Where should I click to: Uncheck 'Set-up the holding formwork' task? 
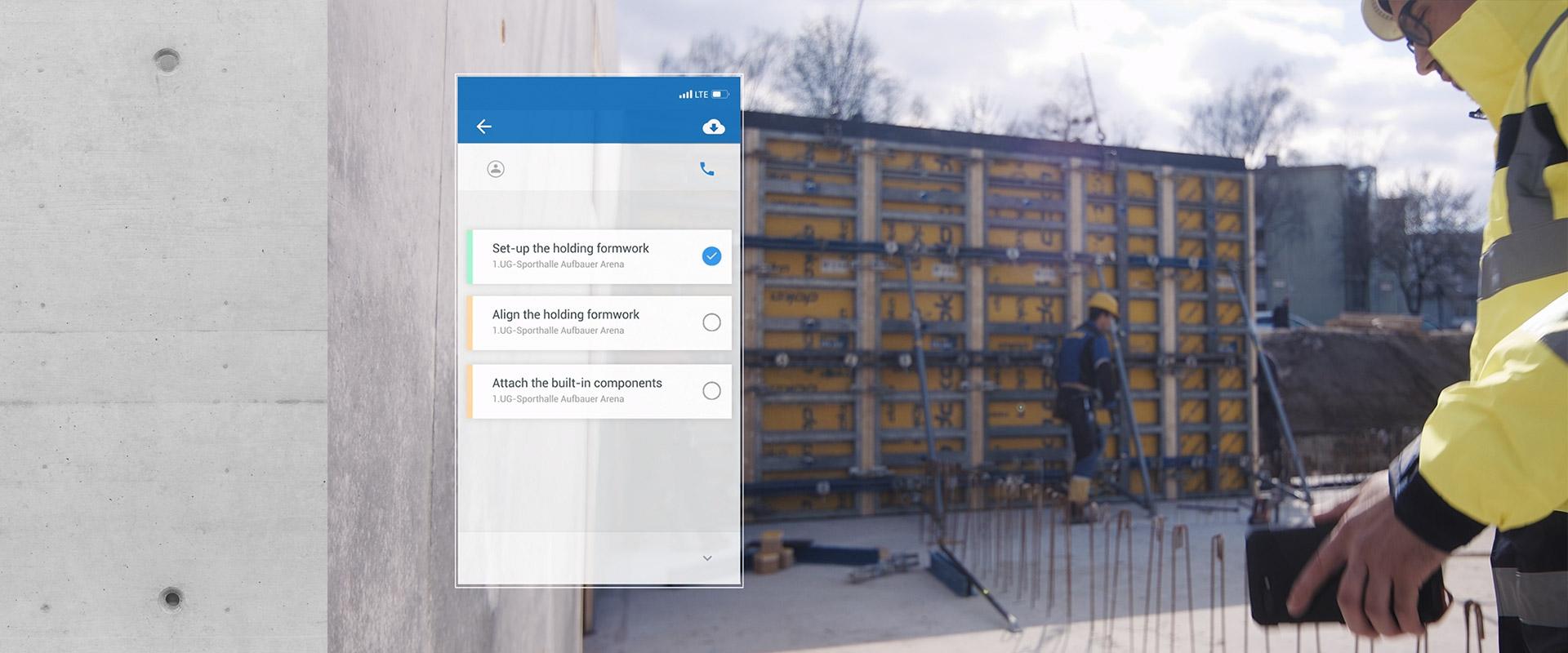(x=711, y=256)
